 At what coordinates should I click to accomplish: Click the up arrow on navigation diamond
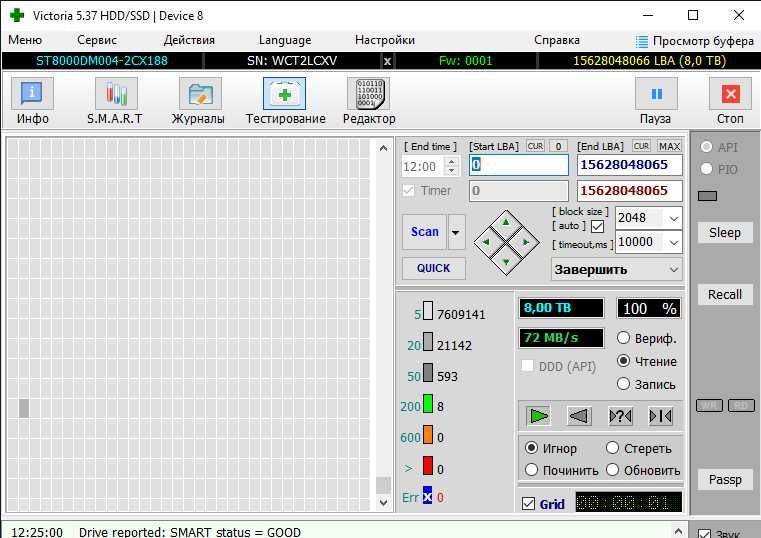(506, 223)
